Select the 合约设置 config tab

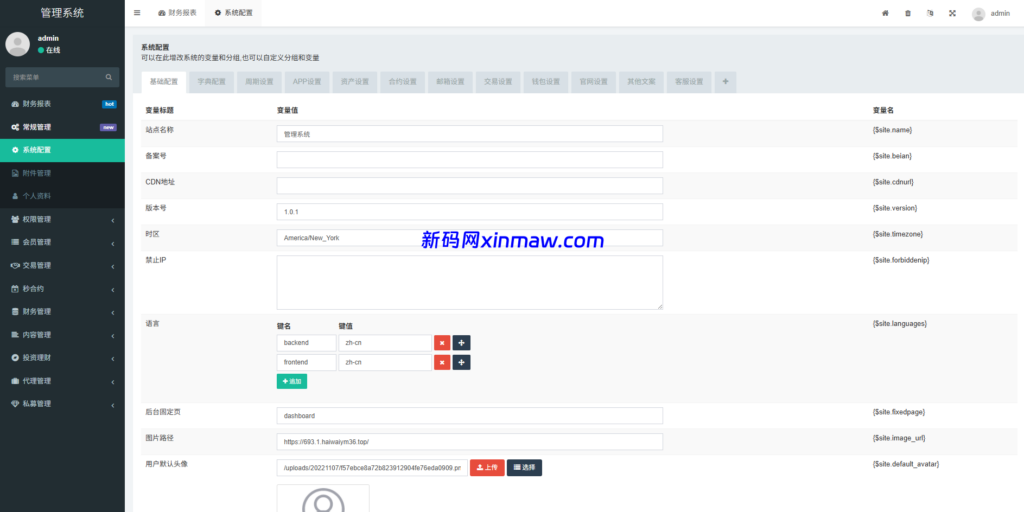pos(402,82)
